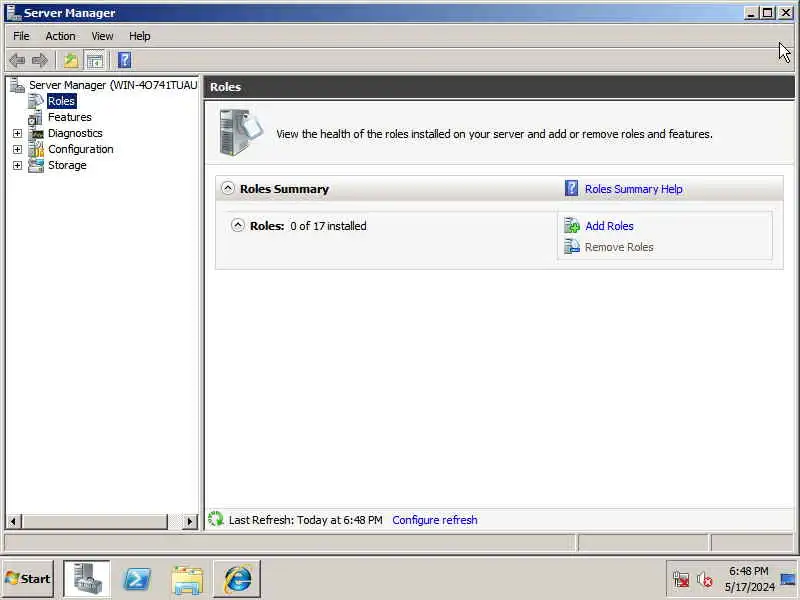Collapse the Roles Summary section
The image size is (800, 600).
[x=228, y=188]
